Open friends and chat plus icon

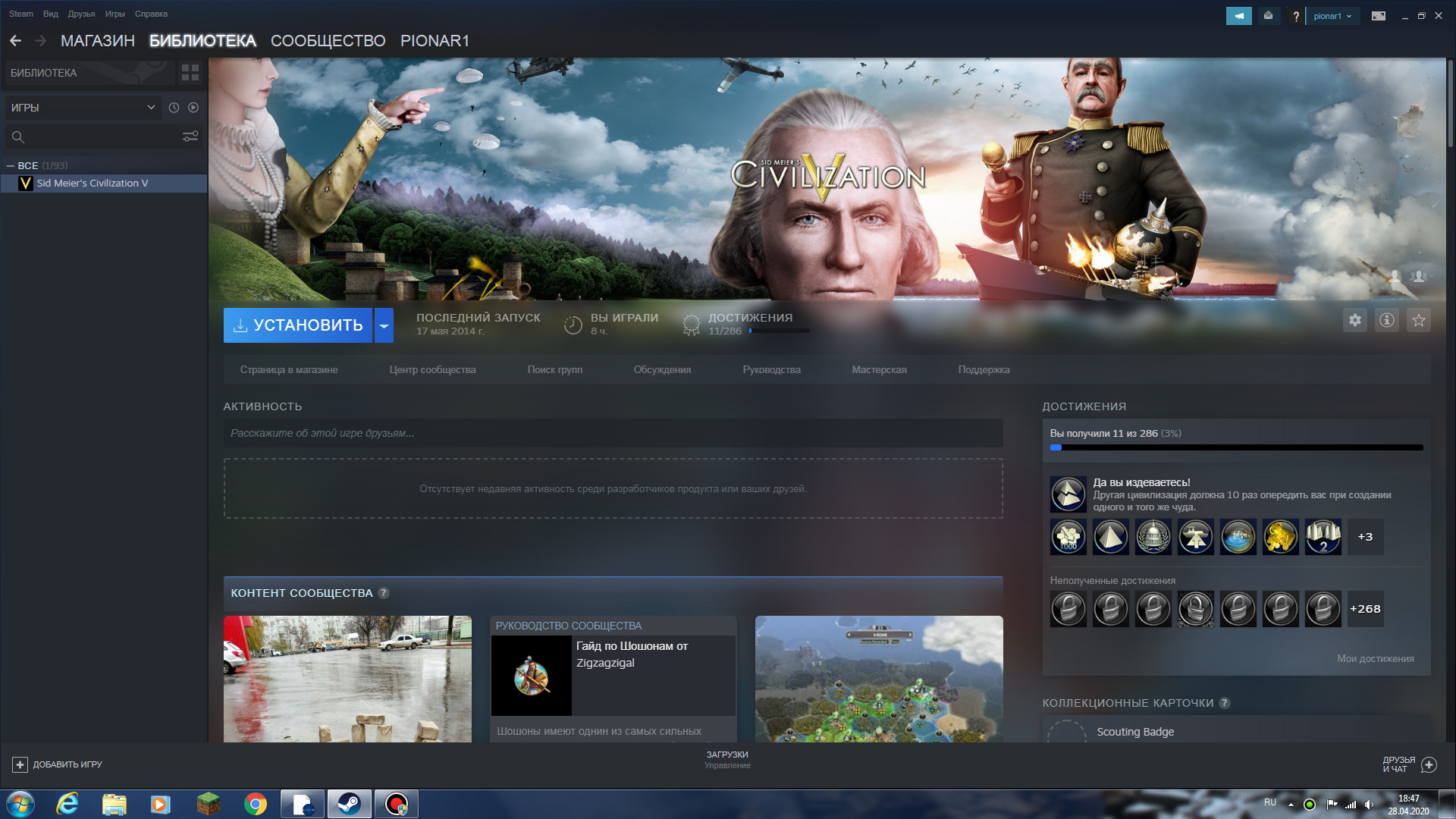(x=1429, y=764)
